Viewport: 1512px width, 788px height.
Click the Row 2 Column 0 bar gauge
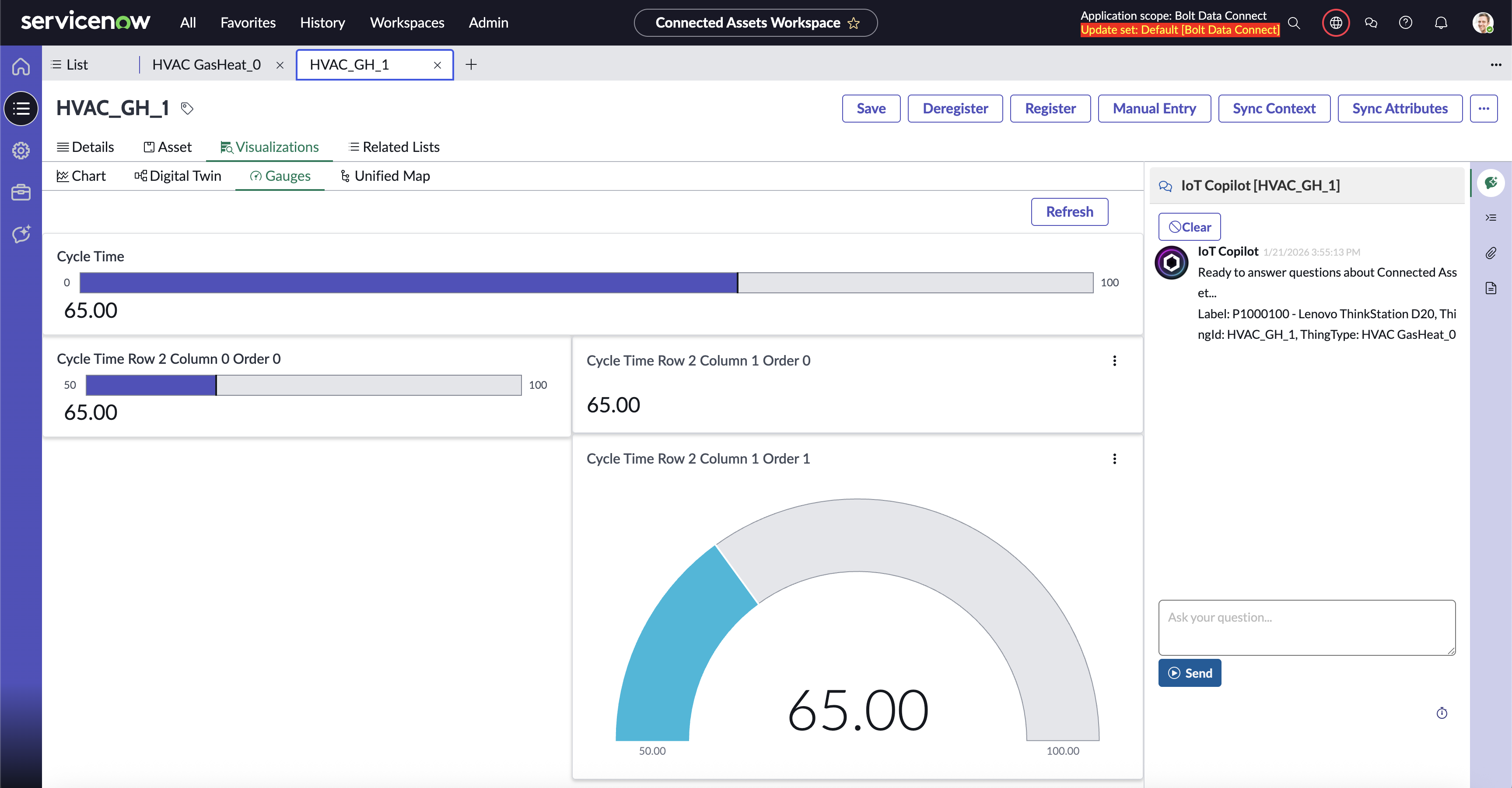(x=304, y=385)
